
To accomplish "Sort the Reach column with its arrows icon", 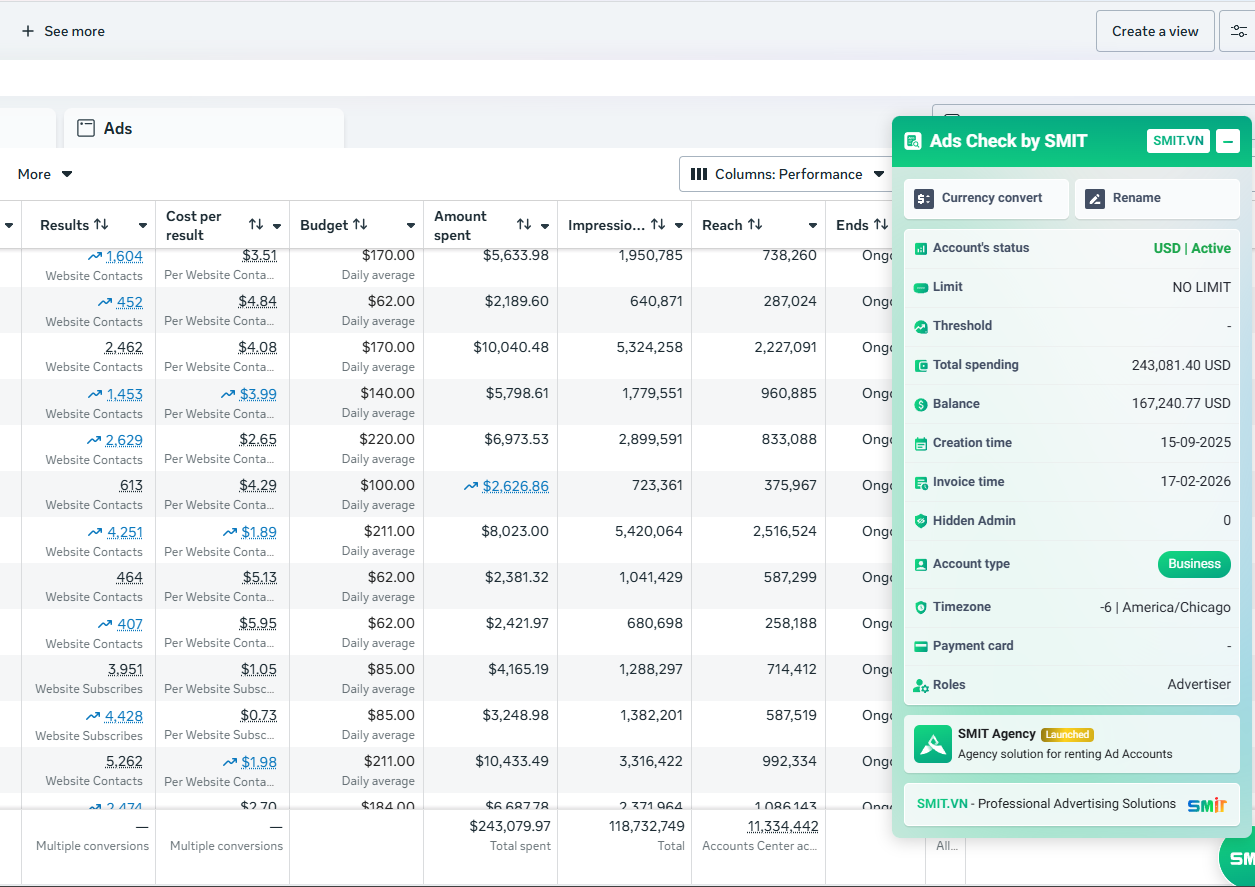I will (x=755, y=225).
